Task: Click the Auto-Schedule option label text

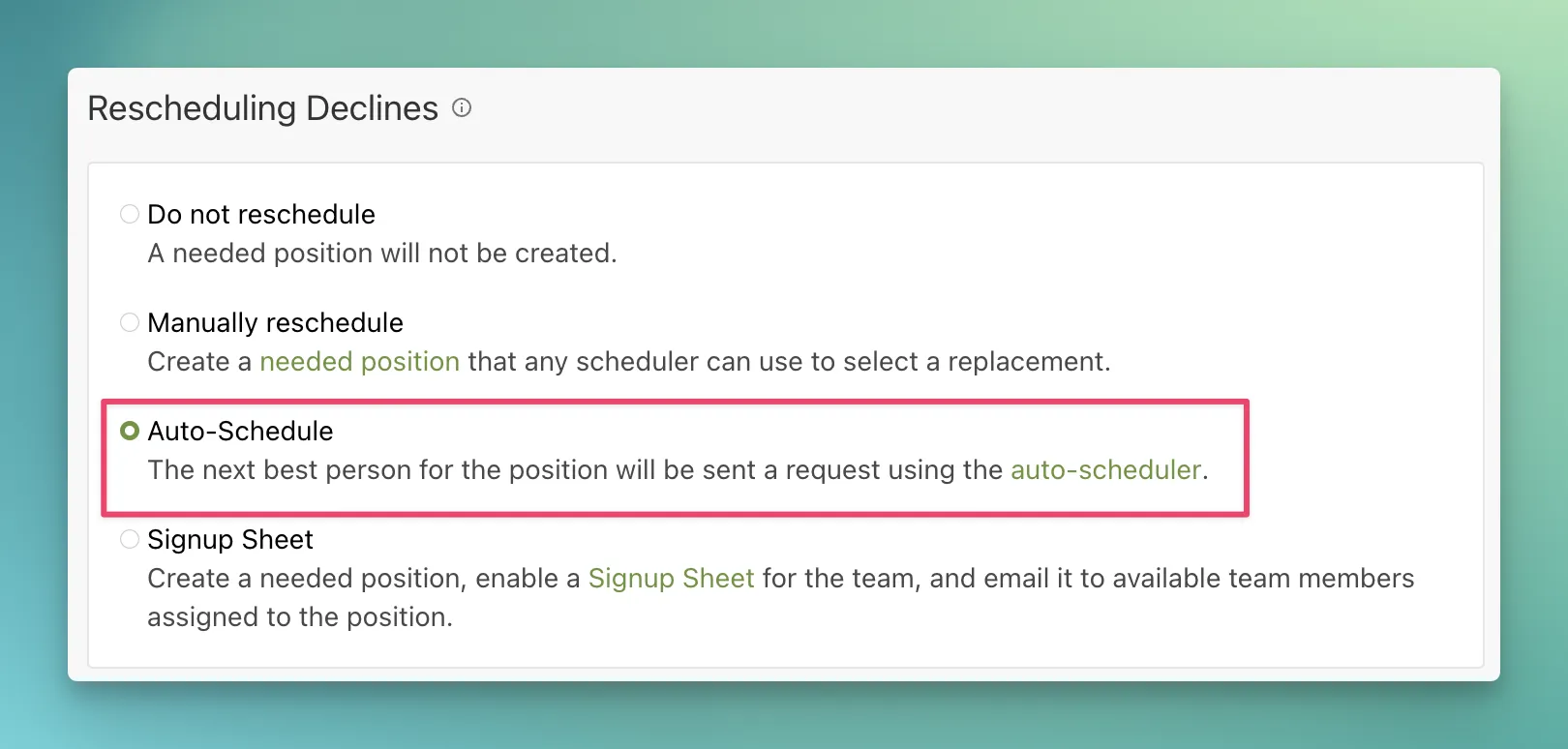Action: click(x=240, y=431)
